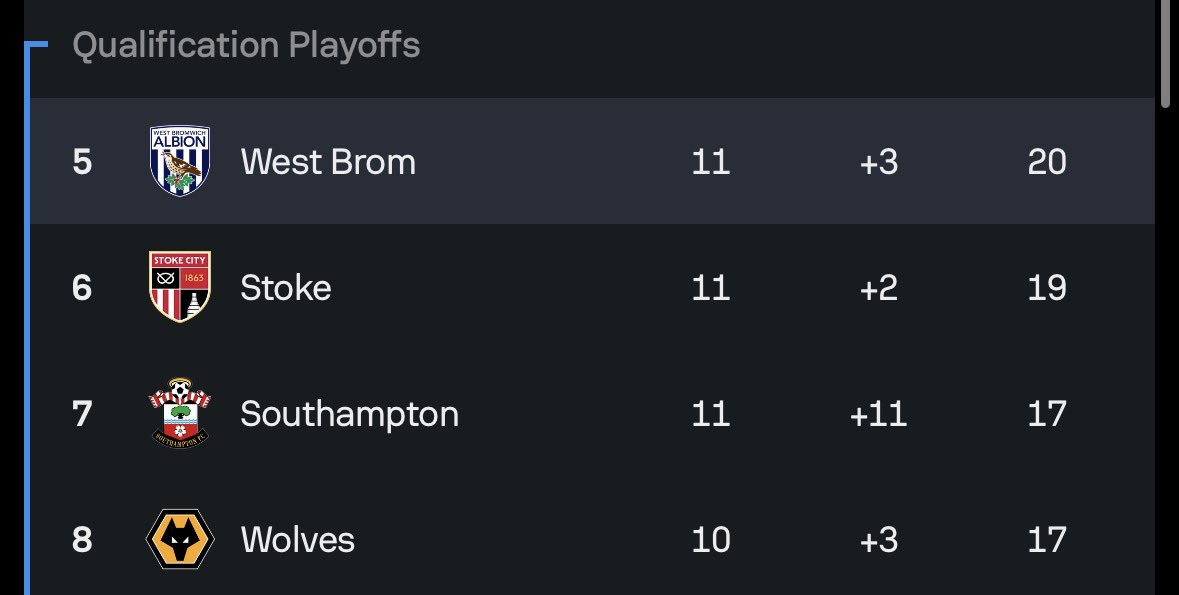This screenshot has height=595, width=1179.
Task: Click West Brom's +3 goal difference
Action: 878,162
